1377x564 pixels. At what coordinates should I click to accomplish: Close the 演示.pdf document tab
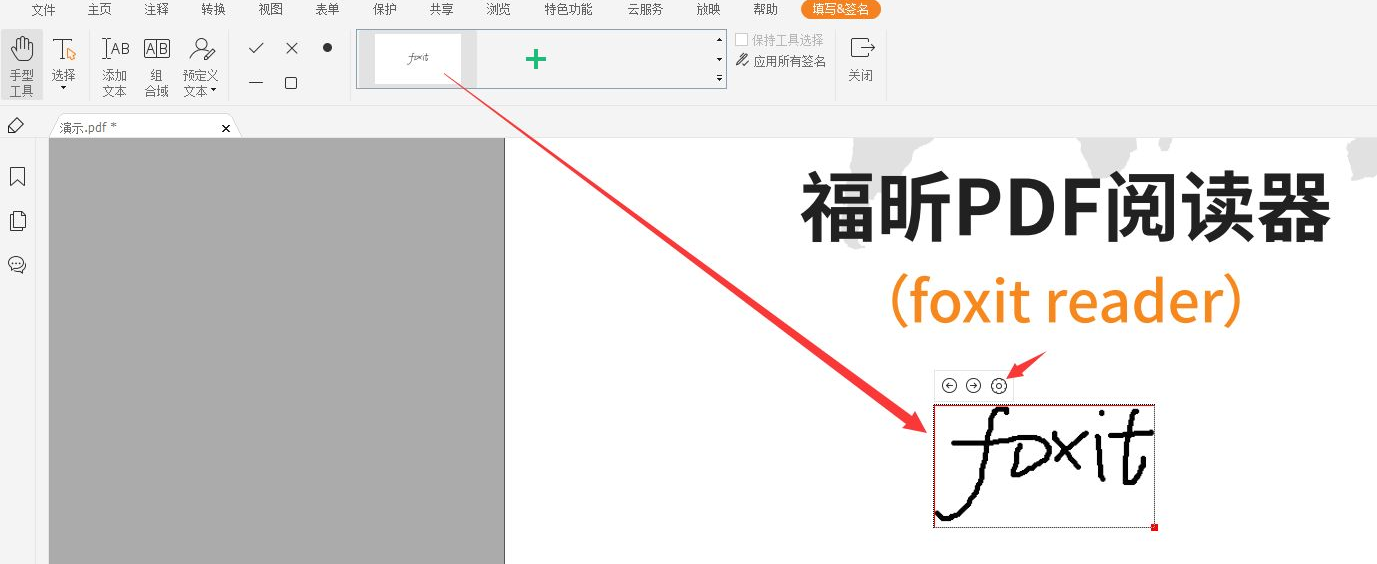click(x=226, y=128)
